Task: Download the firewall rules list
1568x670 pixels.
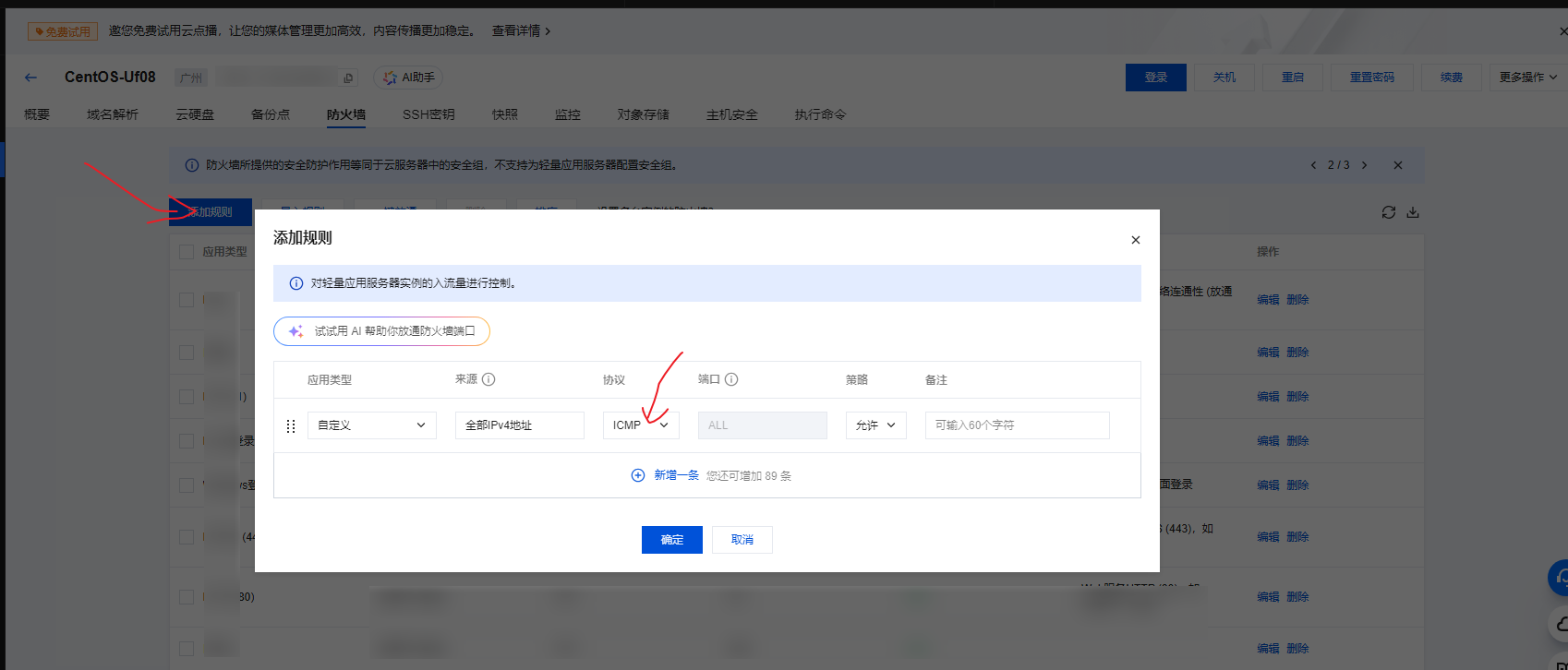Action: click(x=1413, y=212)
